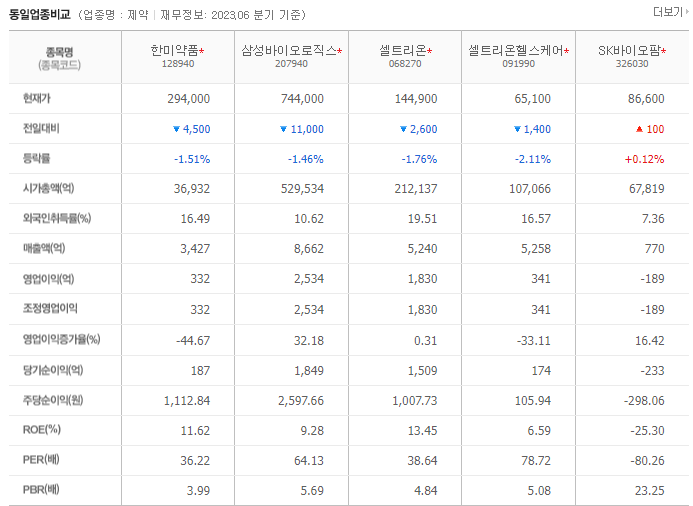
Task: Select the 전일대비 row label
Action: point(41,129)
